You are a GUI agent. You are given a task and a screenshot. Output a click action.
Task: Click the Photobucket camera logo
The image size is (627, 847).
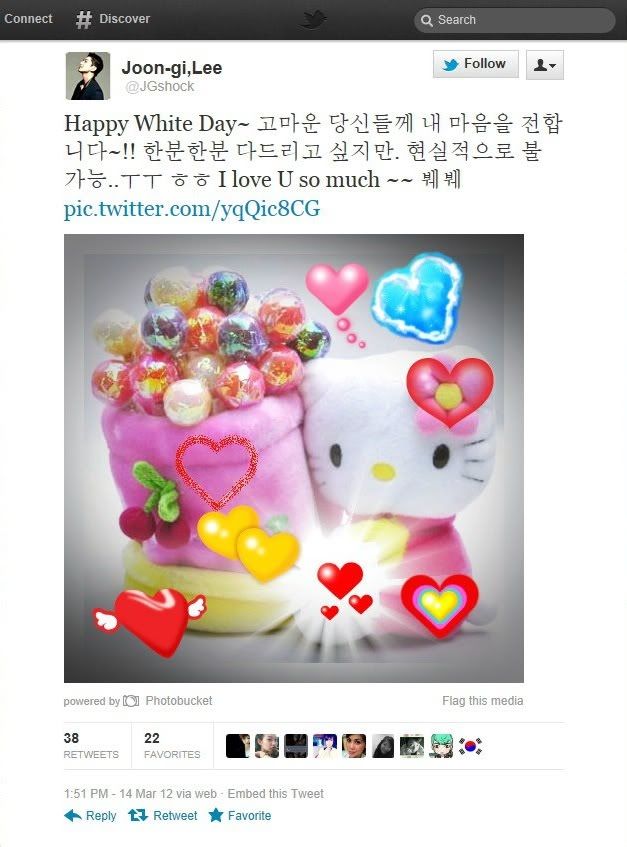(x=131, y=701)
